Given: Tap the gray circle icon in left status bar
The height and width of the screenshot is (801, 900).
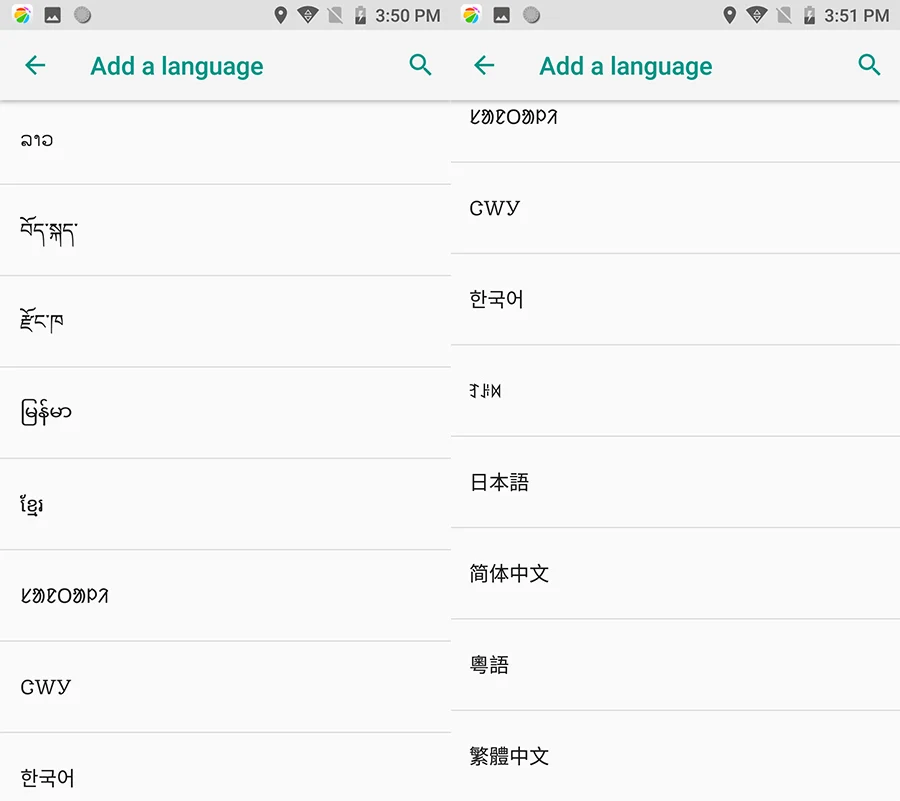Looking at the screenshot, I should click(x=83, y=15).
